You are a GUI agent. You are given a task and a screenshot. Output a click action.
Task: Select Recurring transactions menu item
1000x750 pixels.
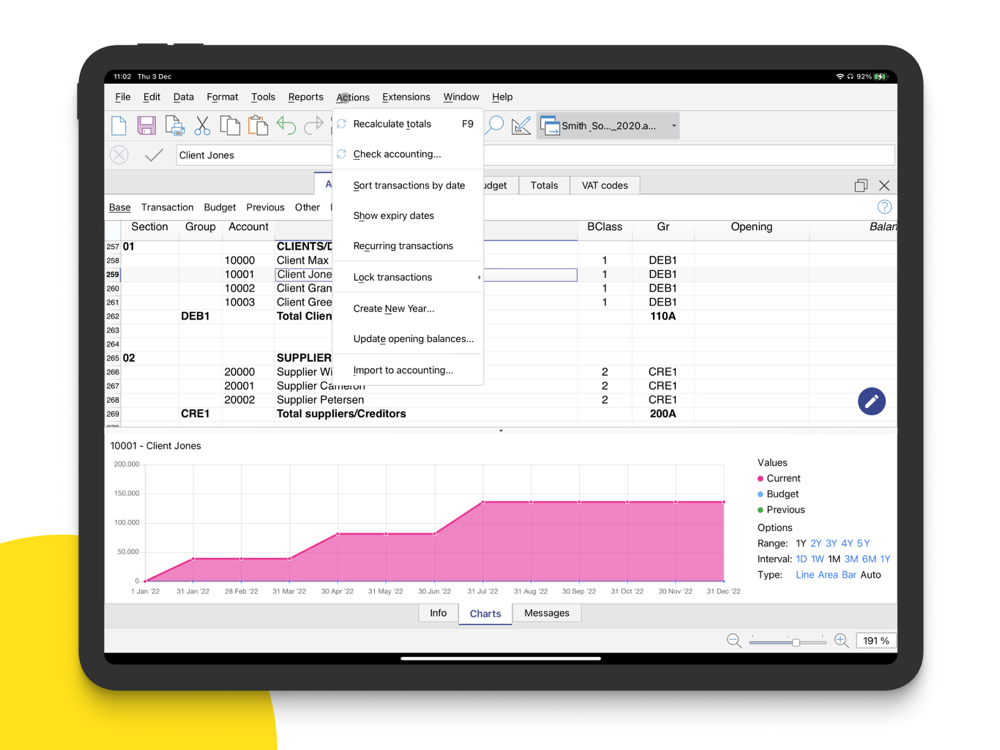(x=408, y=246)
